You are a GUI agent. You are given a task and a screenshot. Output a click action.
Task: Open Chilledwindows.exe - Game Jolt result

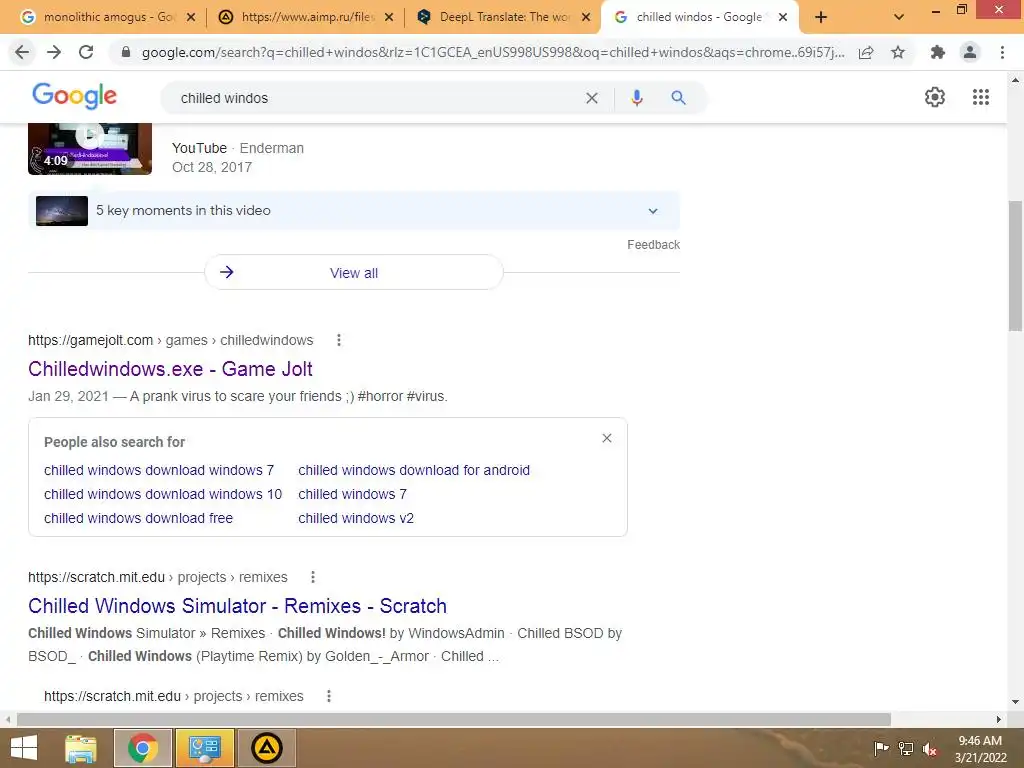170,369
